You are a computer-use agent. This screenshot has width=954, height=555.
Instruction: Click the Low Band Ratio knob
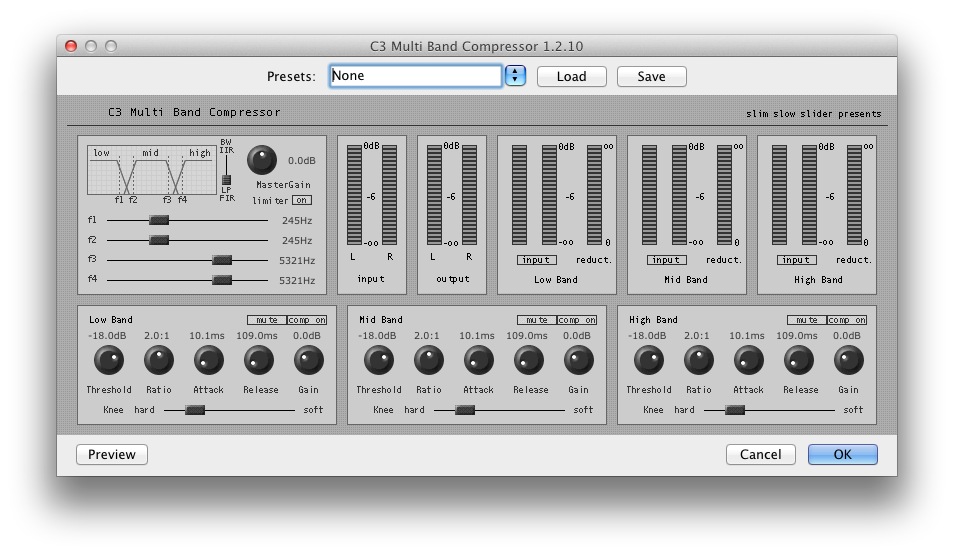158,360
